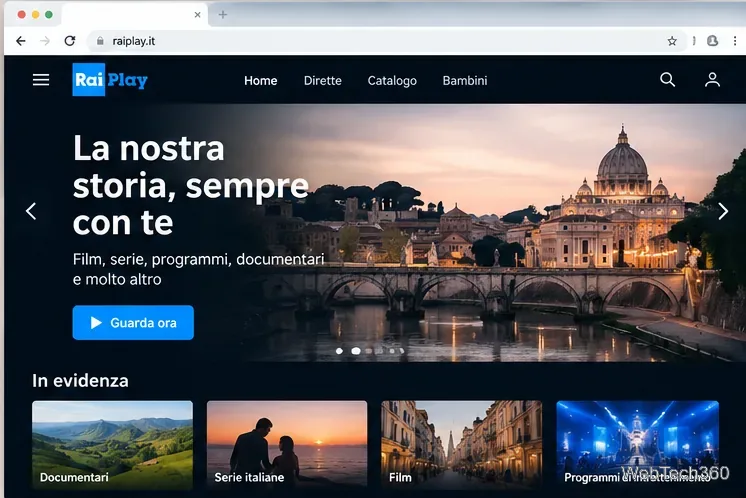Open Chrome three-dot menu

735,41
